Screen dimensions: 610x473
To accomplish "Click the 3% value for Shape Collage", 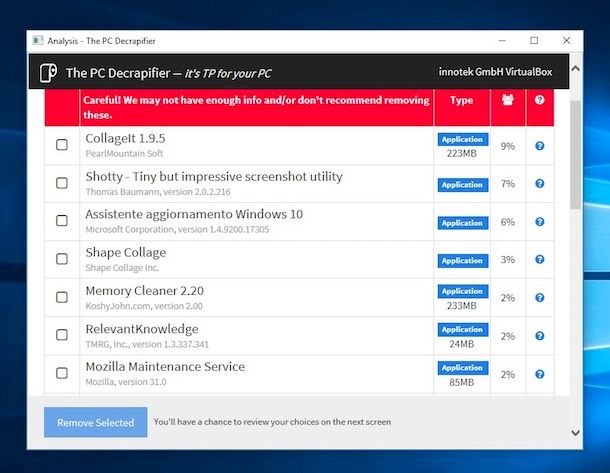I will tap(508, 259).
